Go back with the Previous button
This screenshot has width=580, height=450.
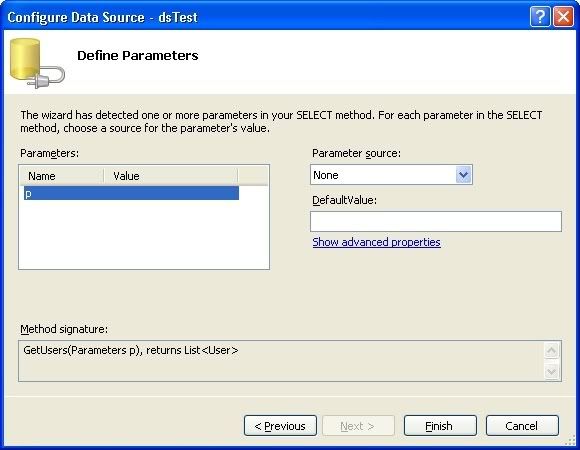(x=280, y=426)
